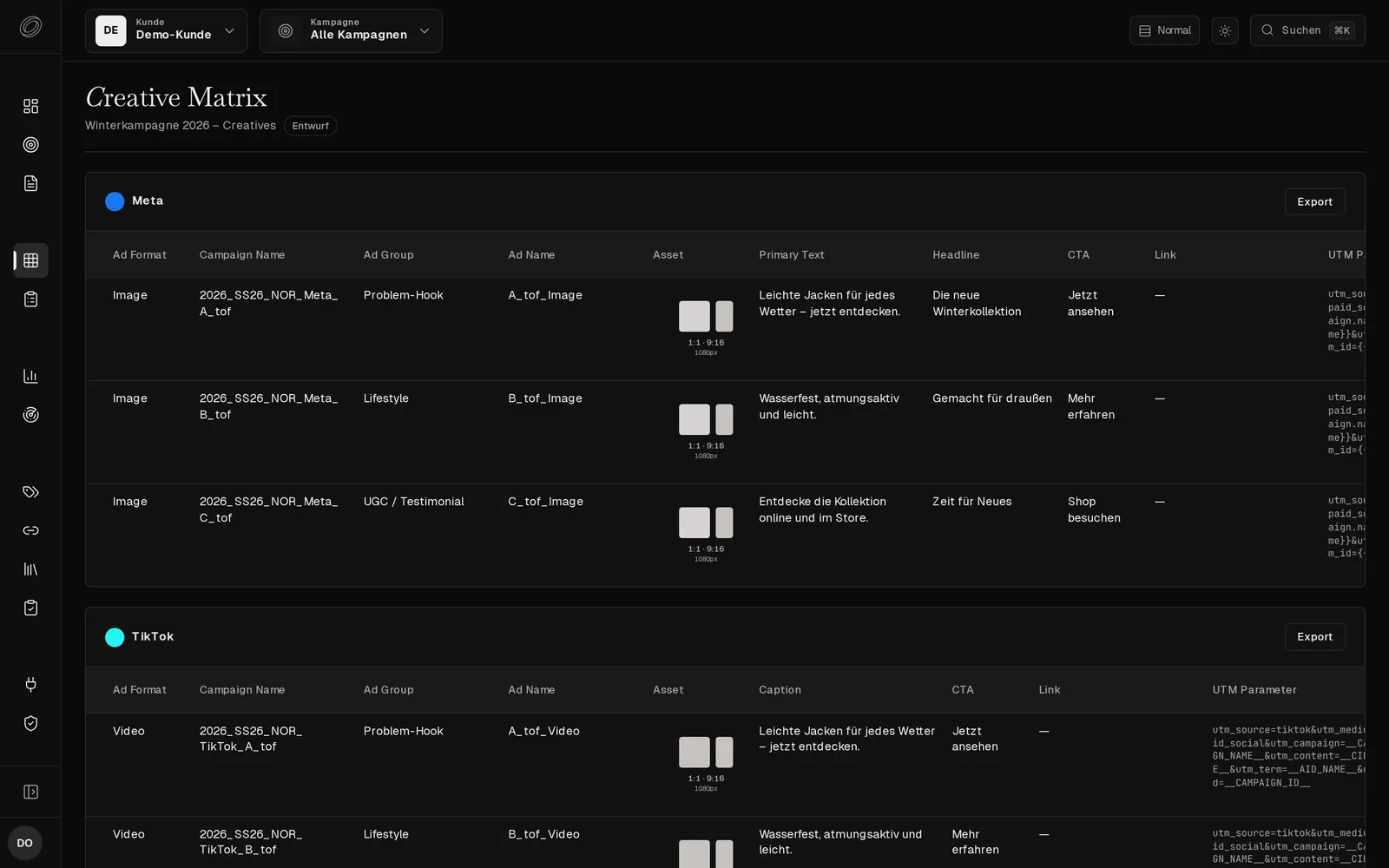Screen dimensions: 1389x868
Task: Open the clipboard list icon in sidebar
Action: [30, 299]
